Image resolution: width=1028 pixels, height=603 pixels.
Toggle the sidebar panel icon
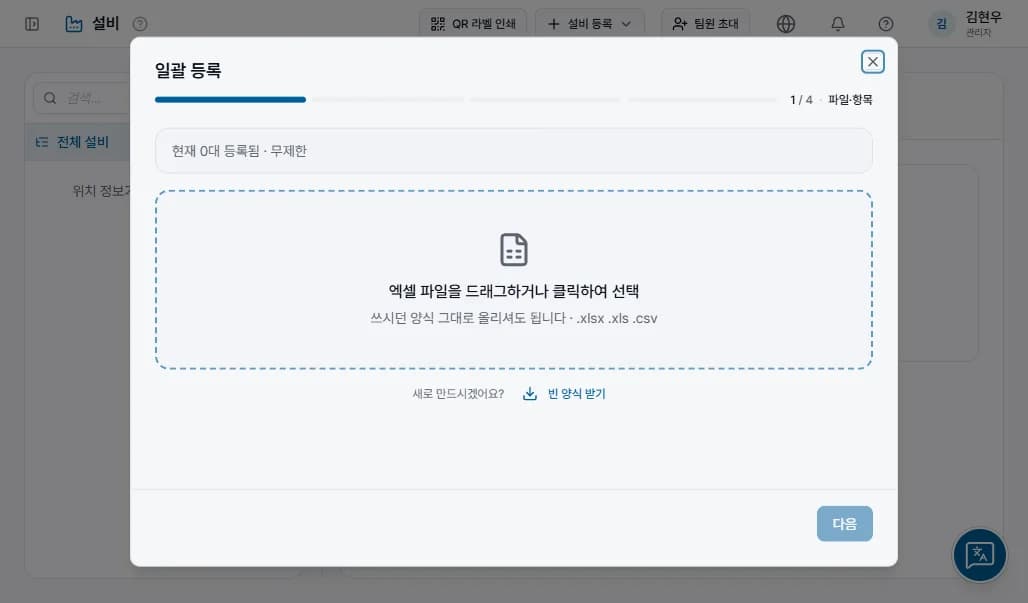(x=31, y=24)
